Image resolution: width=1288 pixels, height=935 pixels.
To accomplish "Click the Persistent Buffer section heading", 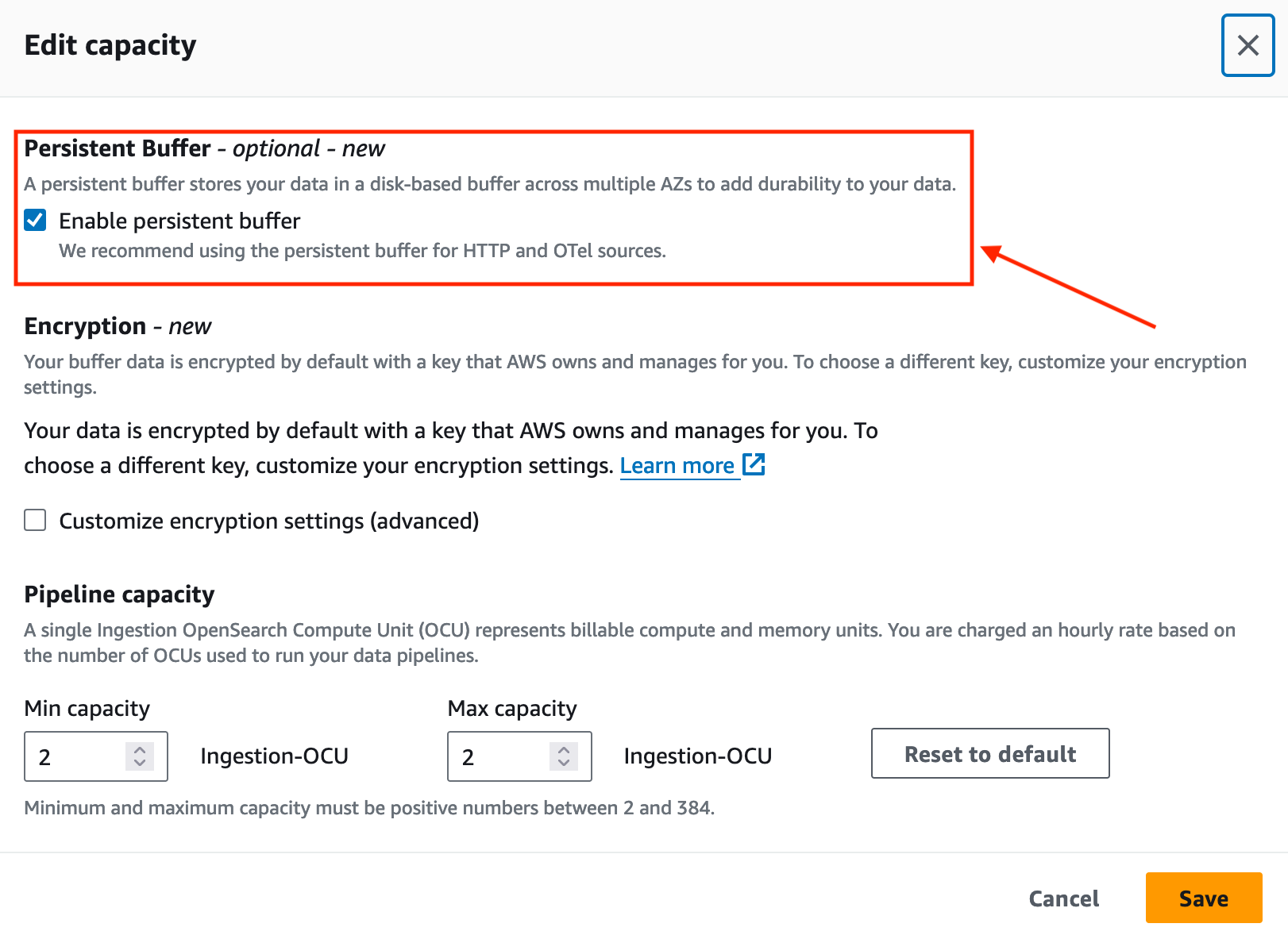I will (118, 148).
